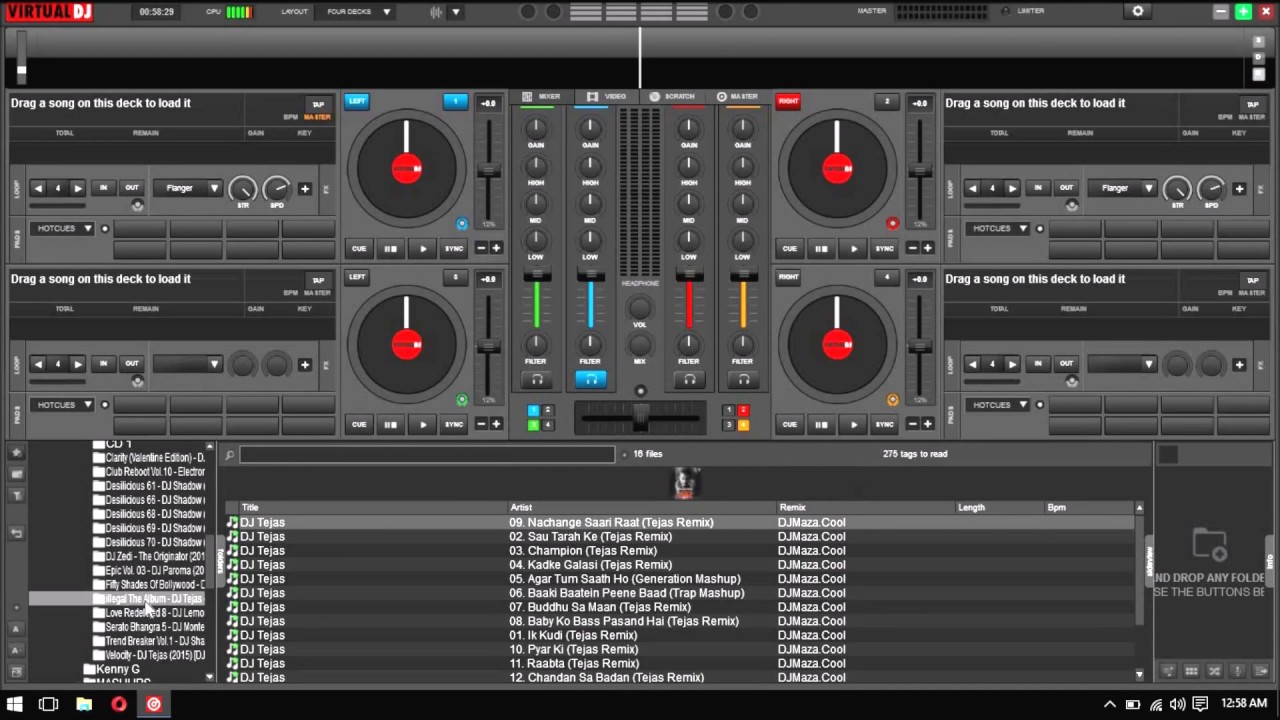Viewport: 1280px width, 720px height.
Task: Switch to the MIXER tab
Action: pyautogui.click(x=541, y=97)
